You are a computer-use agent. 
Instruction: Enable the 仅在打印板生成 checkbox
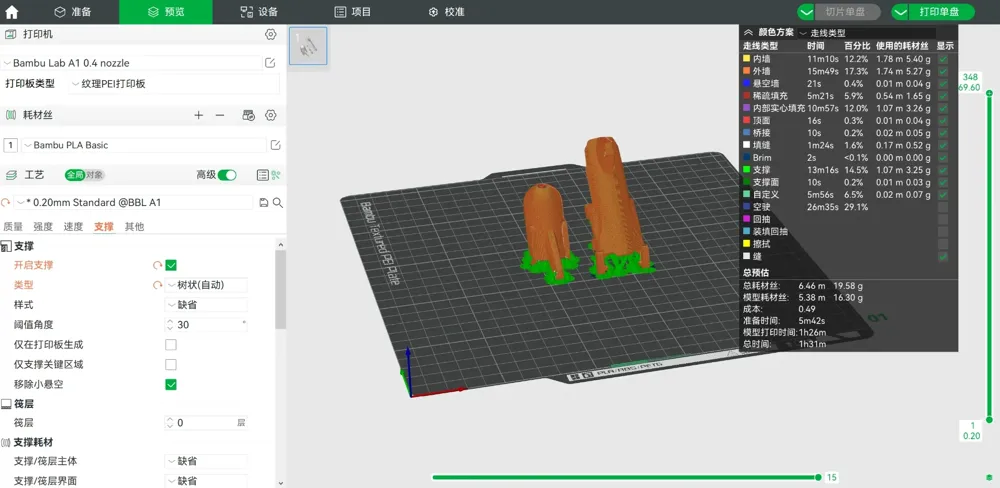tap(170, 344)
